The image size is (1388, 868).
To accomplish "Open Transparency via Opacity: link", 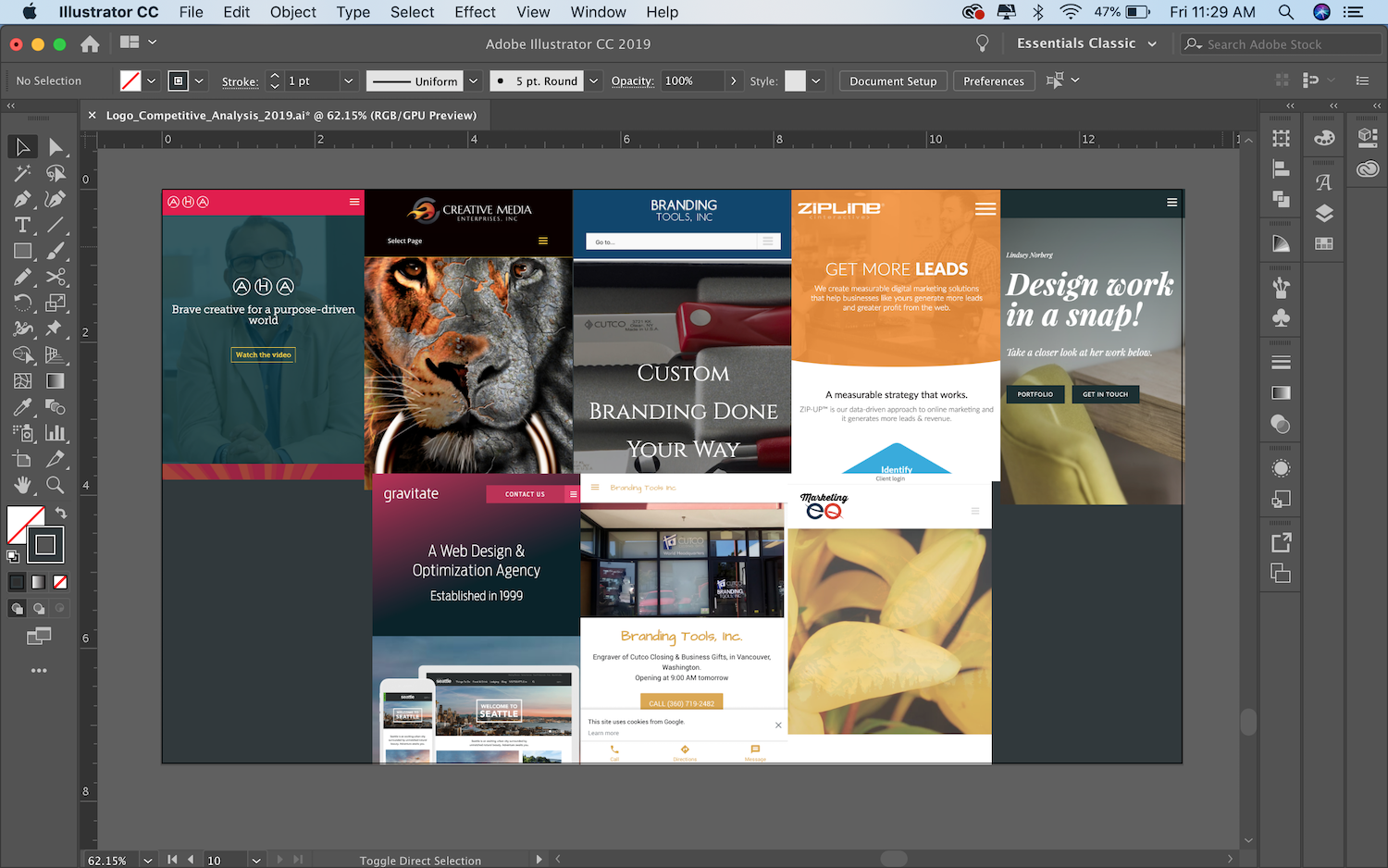I will pyautogui.click(x=633, y=81).
